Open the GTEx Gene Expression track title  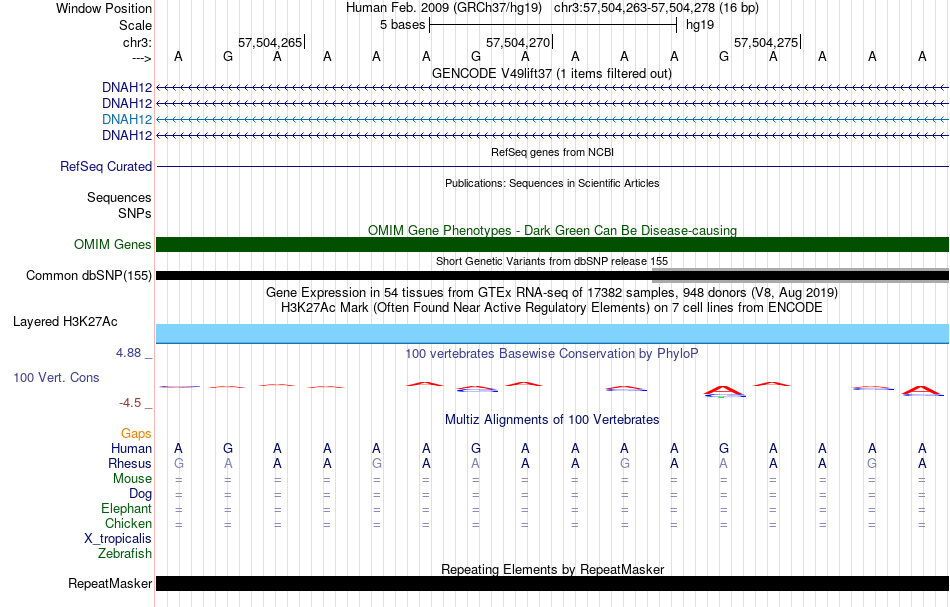click(x=552, y=293)
